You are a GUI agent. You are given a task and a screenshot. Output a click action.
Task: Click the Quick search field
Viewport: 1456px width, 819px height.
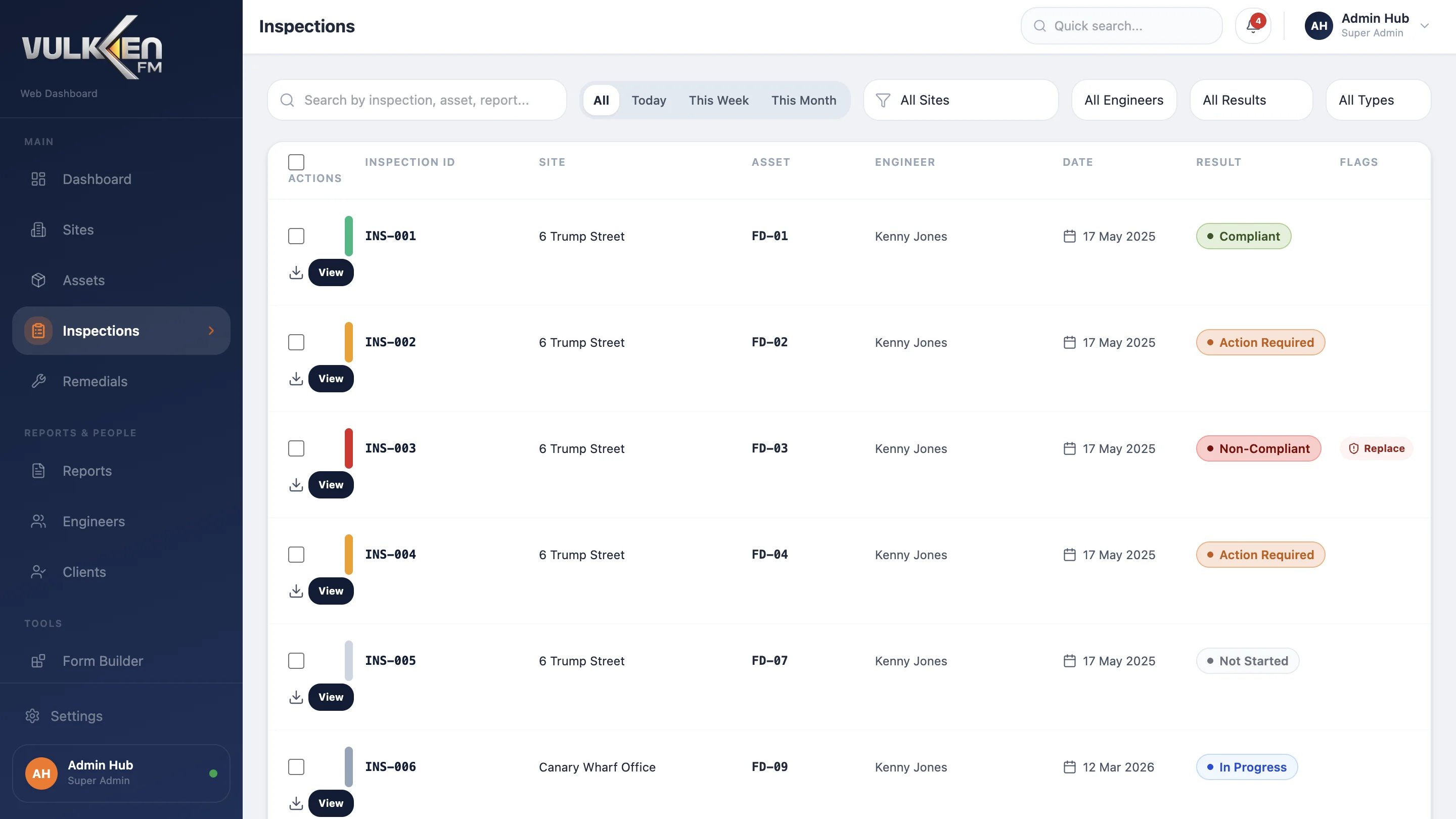click(x=1121, y=25)
